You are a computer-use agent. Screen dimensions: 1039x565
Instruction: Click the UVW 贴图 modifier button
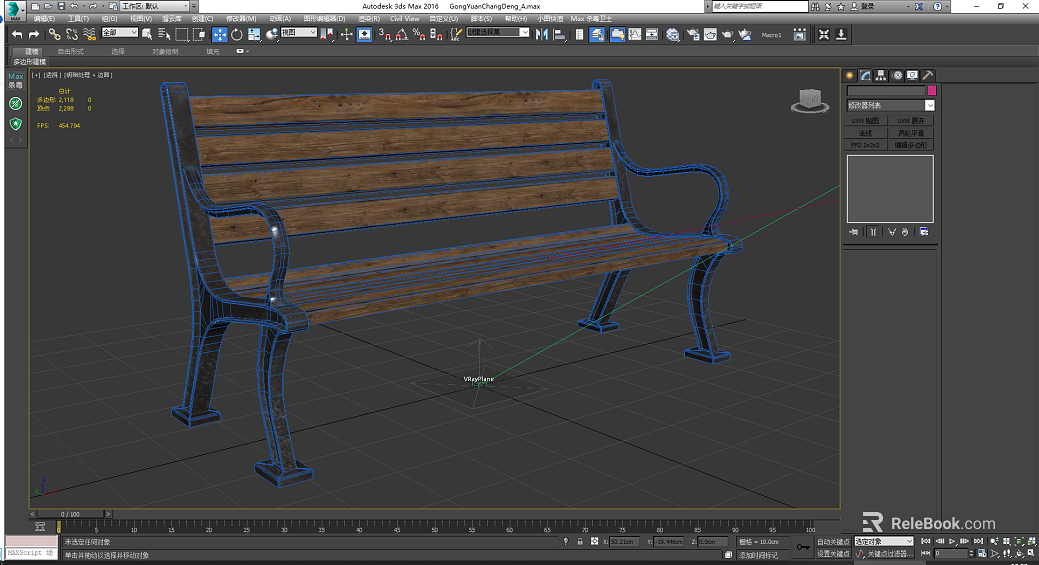click(865, 121)
